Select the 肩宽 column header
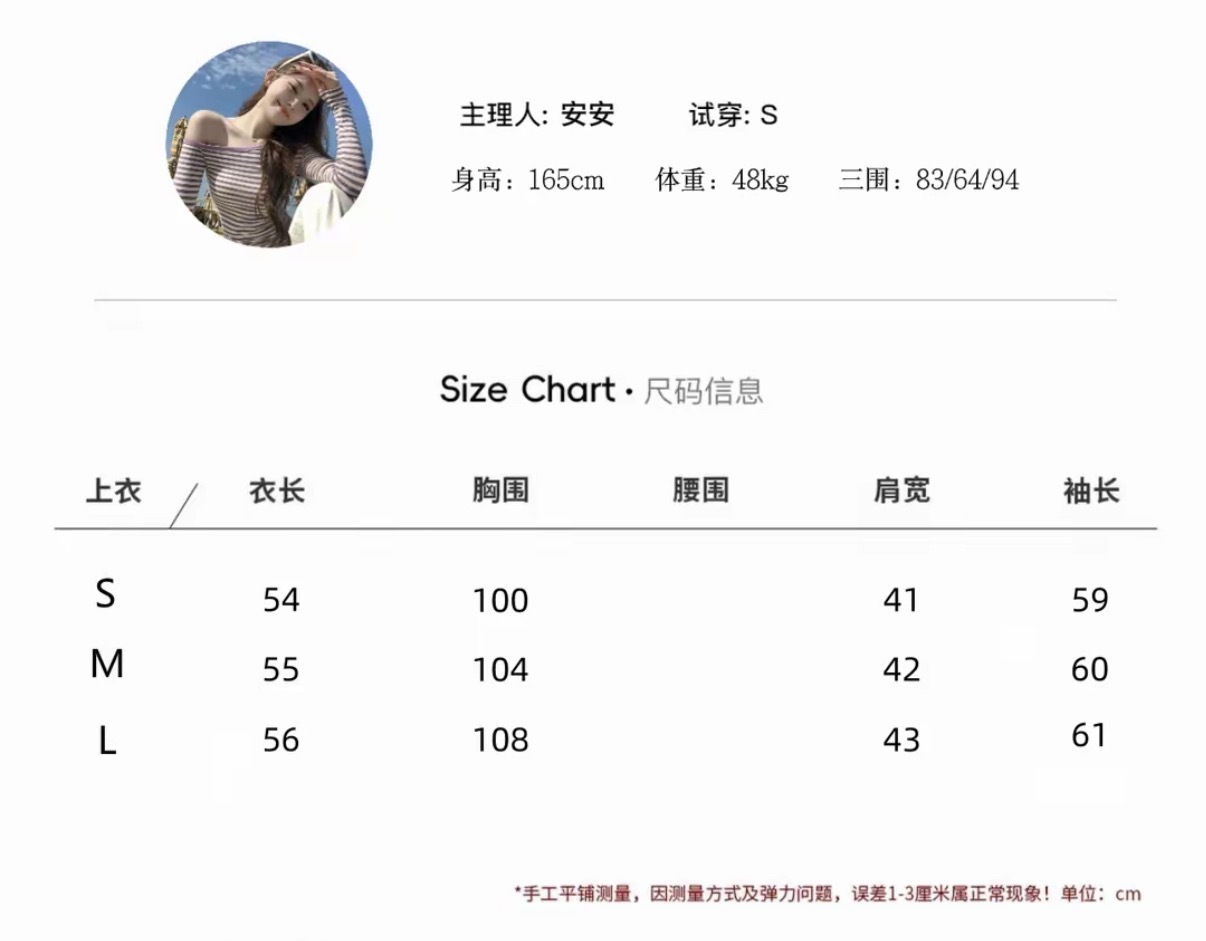Viewport: 1206px width, 941px height. pos(901,490)
